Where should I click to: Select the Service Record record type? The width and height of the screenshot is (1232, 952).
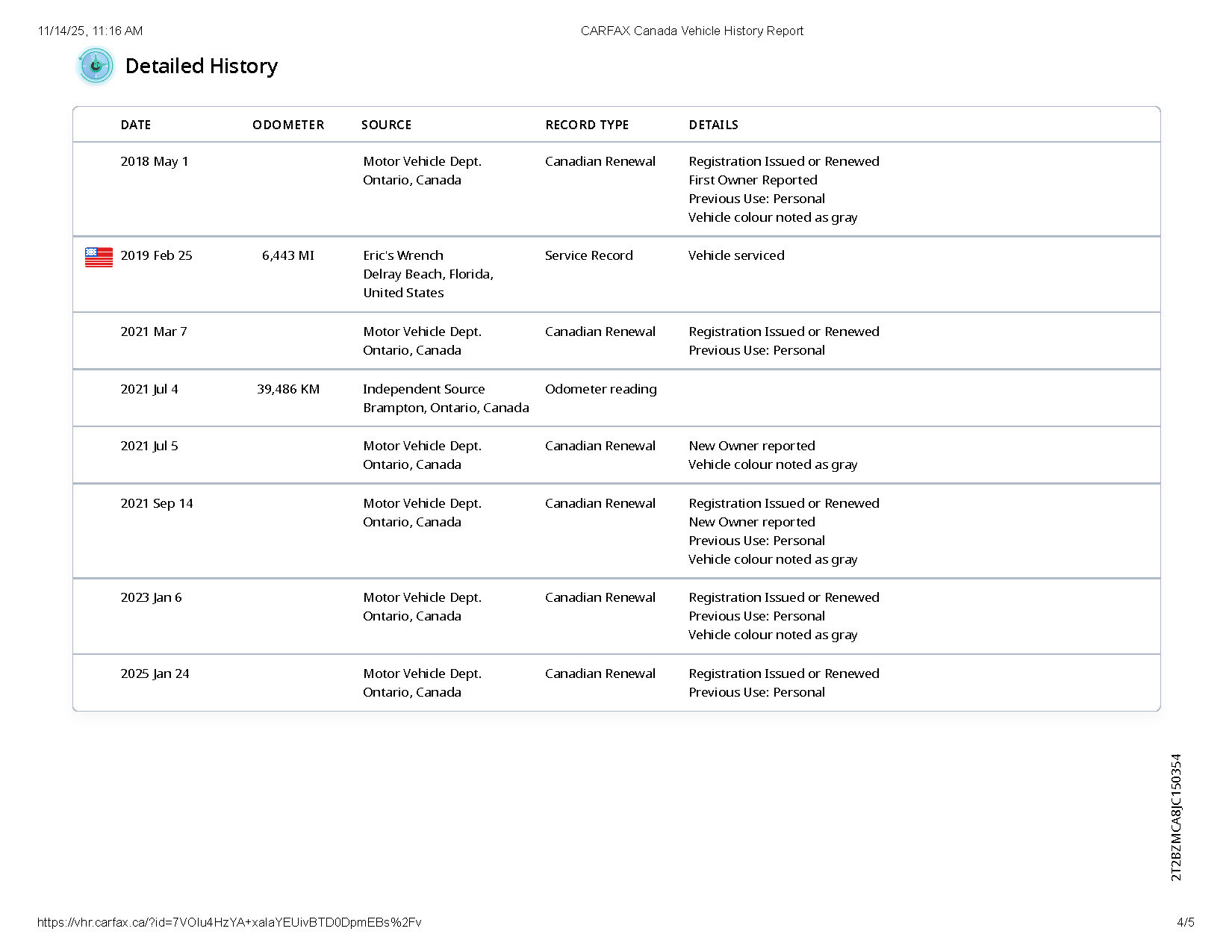click(588, 255)
